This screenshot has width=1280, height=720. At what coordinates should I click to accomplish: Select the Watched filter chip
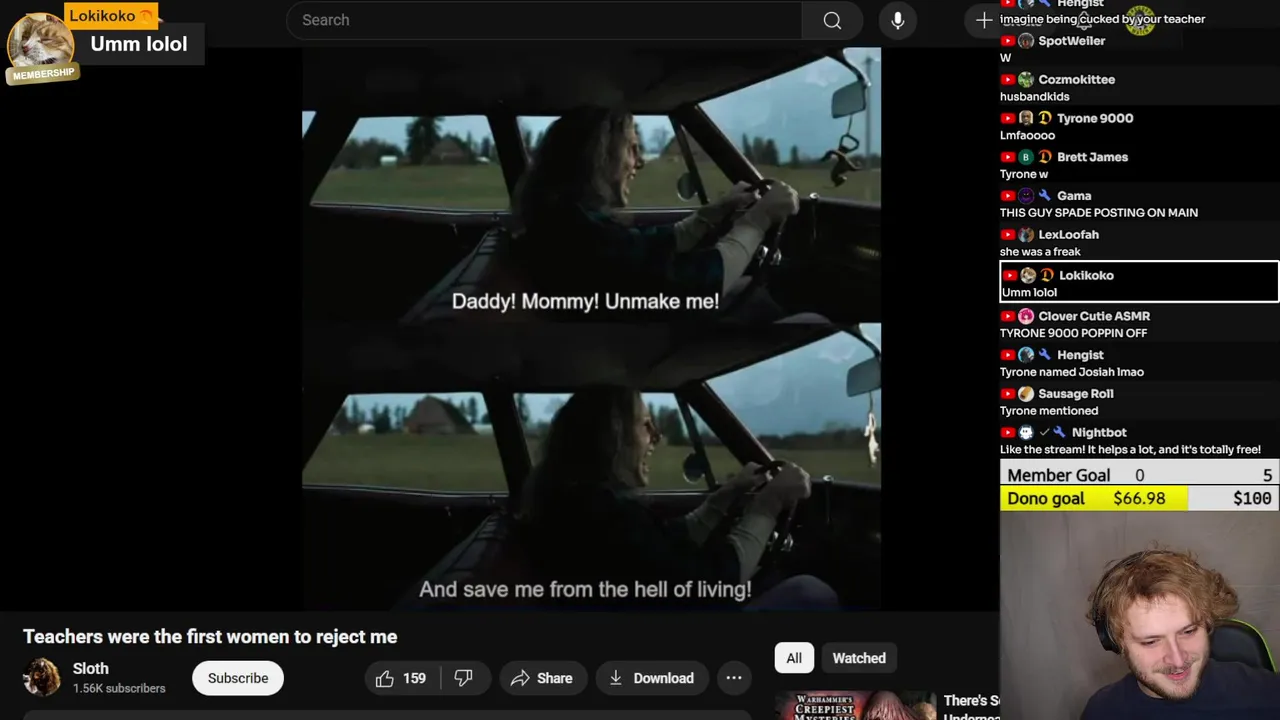(859, 658)
